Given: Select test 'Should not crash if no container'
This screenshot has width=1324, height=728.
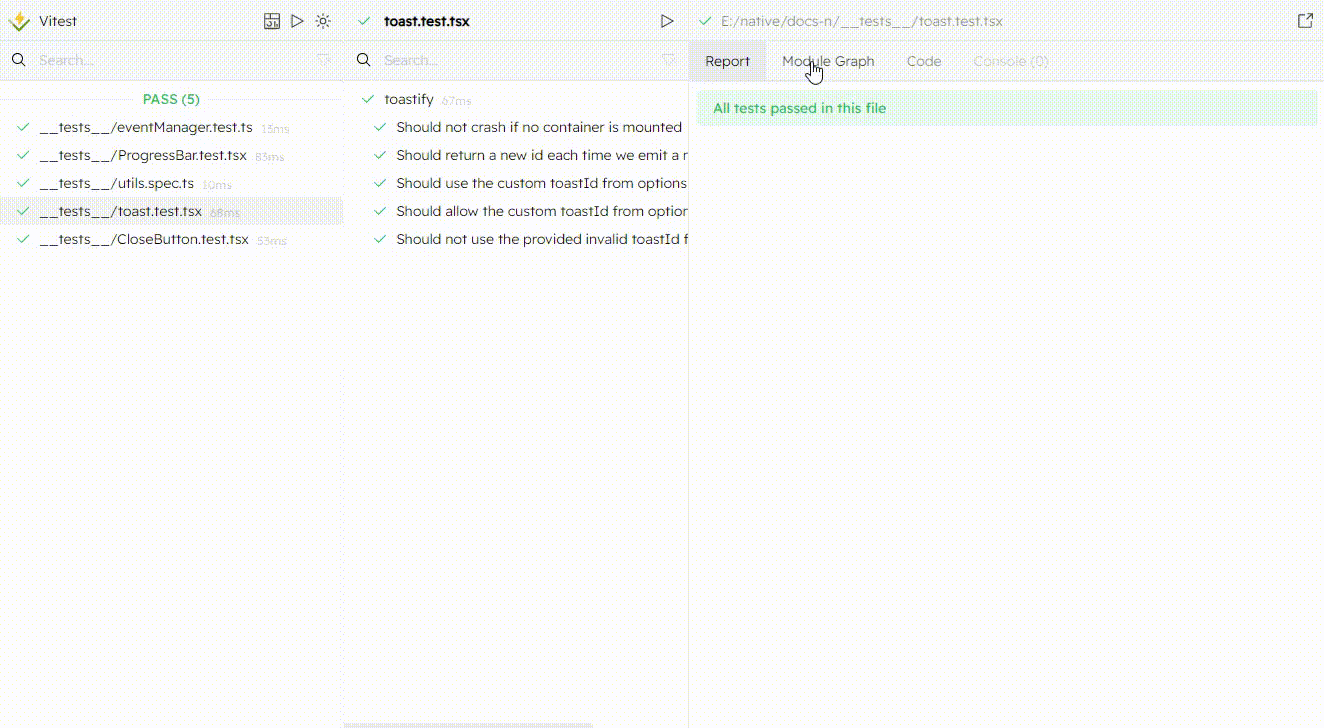Looking at the screenshot, I should [x=538, y=127].
